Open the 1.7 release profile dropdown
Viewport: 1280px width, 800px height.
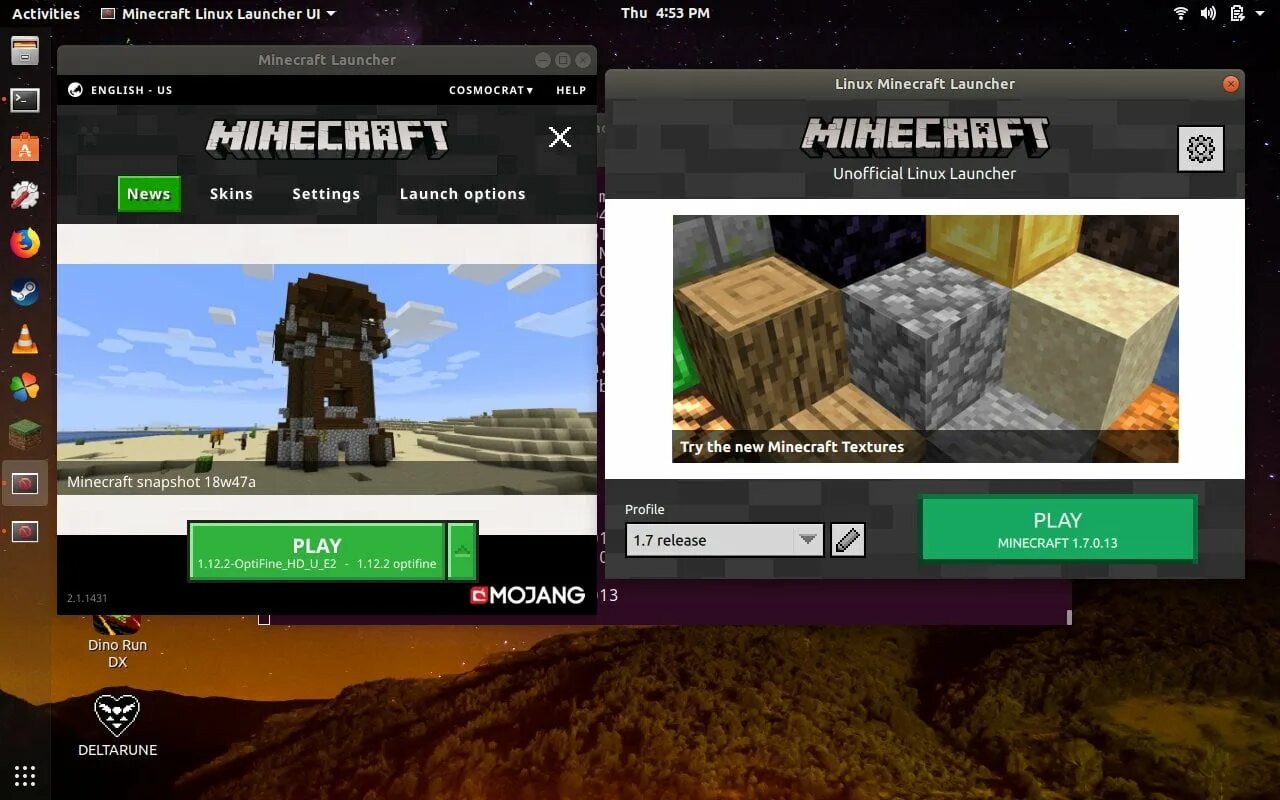pyautogui.click(x=724, y=540)
